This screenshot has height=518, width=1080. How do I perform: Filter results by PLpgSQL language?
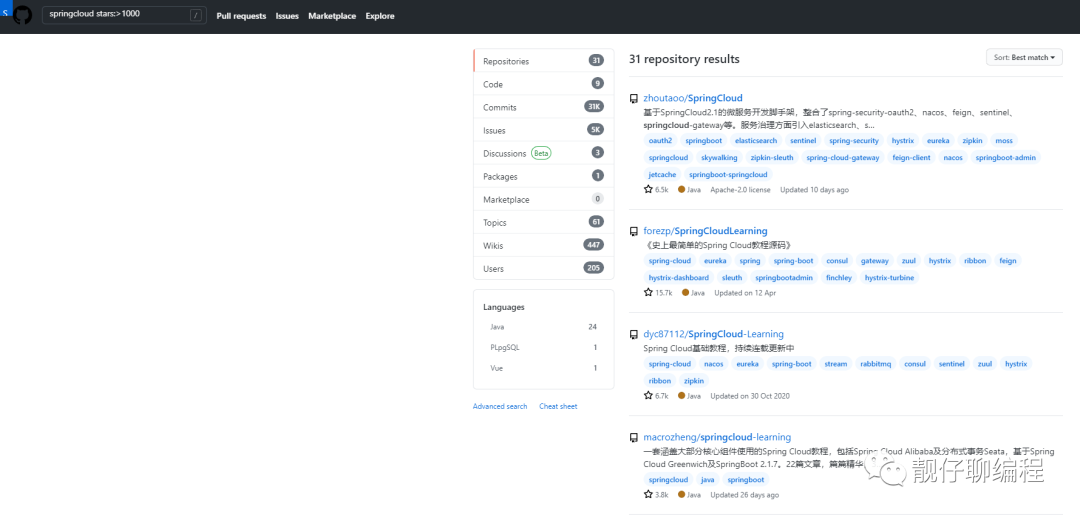coord(543,347)
